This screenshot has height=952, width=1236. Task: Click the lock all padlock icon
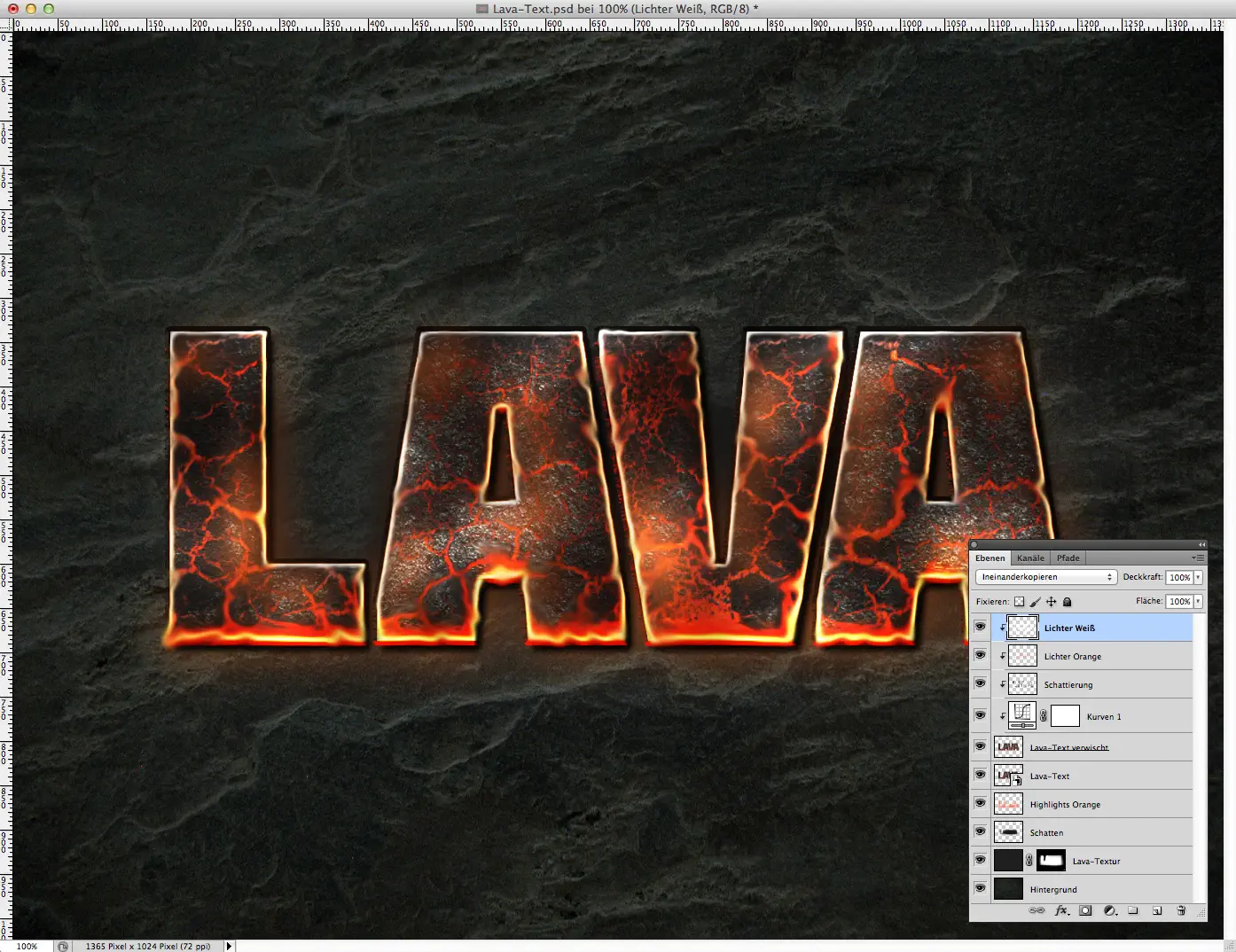click(x=1068, y=601)
